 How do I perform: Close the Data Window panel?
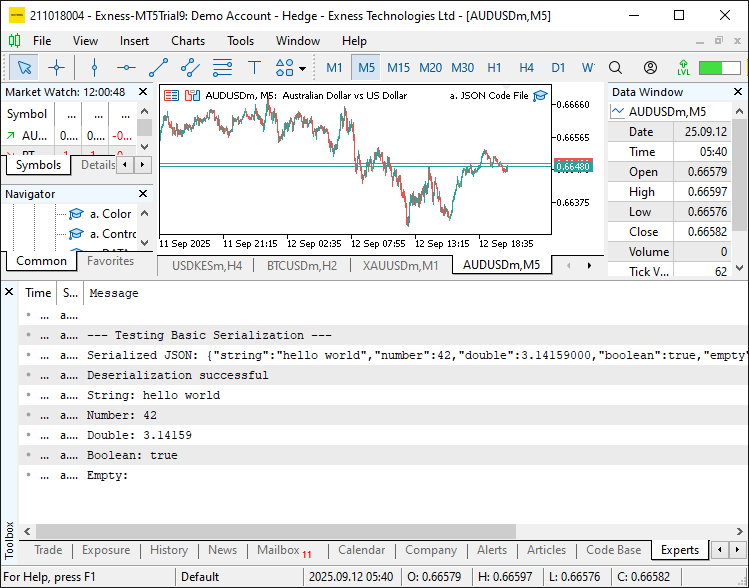click(738, 91)
